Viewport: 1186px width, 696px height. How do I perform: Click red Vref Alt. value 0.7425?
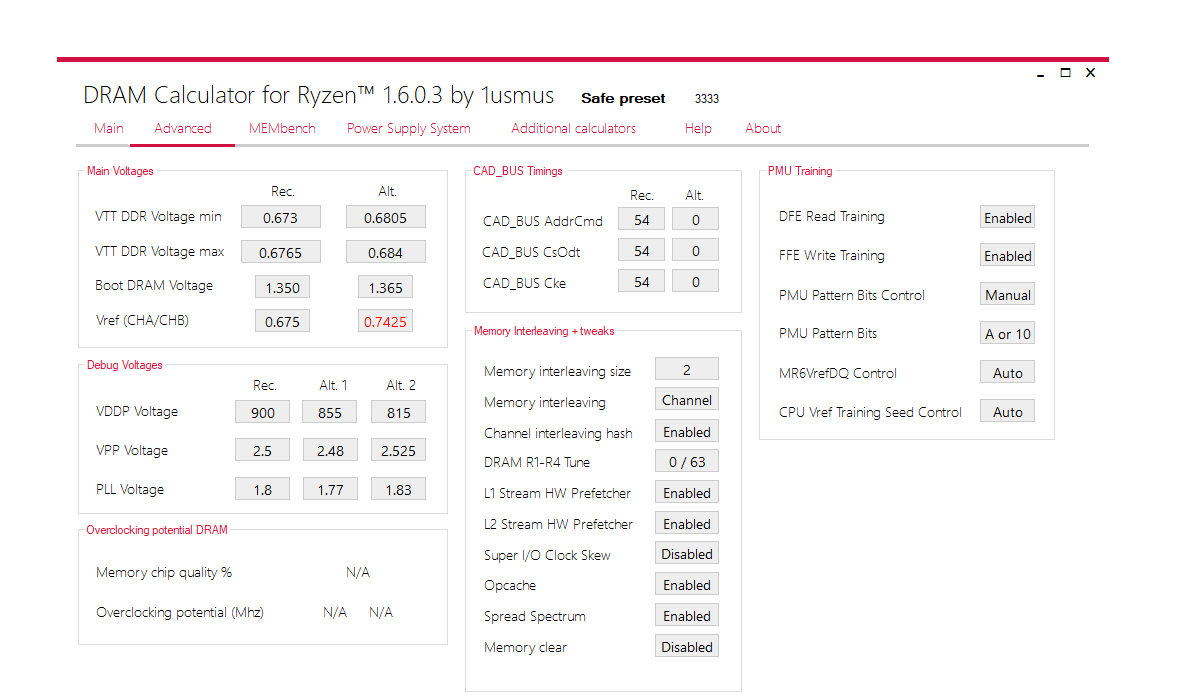pos(385,321)
